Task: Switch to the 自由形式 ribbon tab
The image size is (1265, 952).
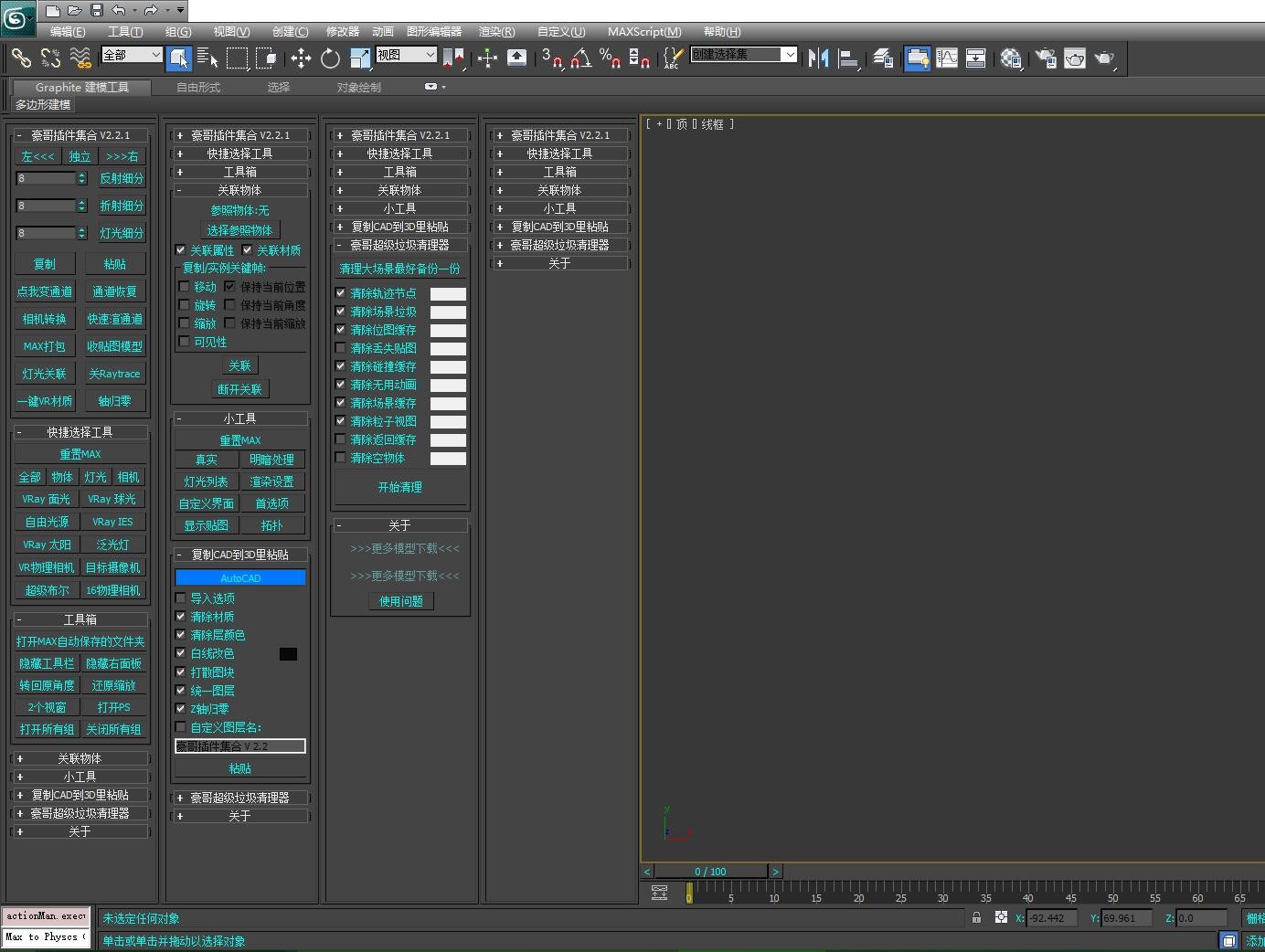Action: [198, 87]
